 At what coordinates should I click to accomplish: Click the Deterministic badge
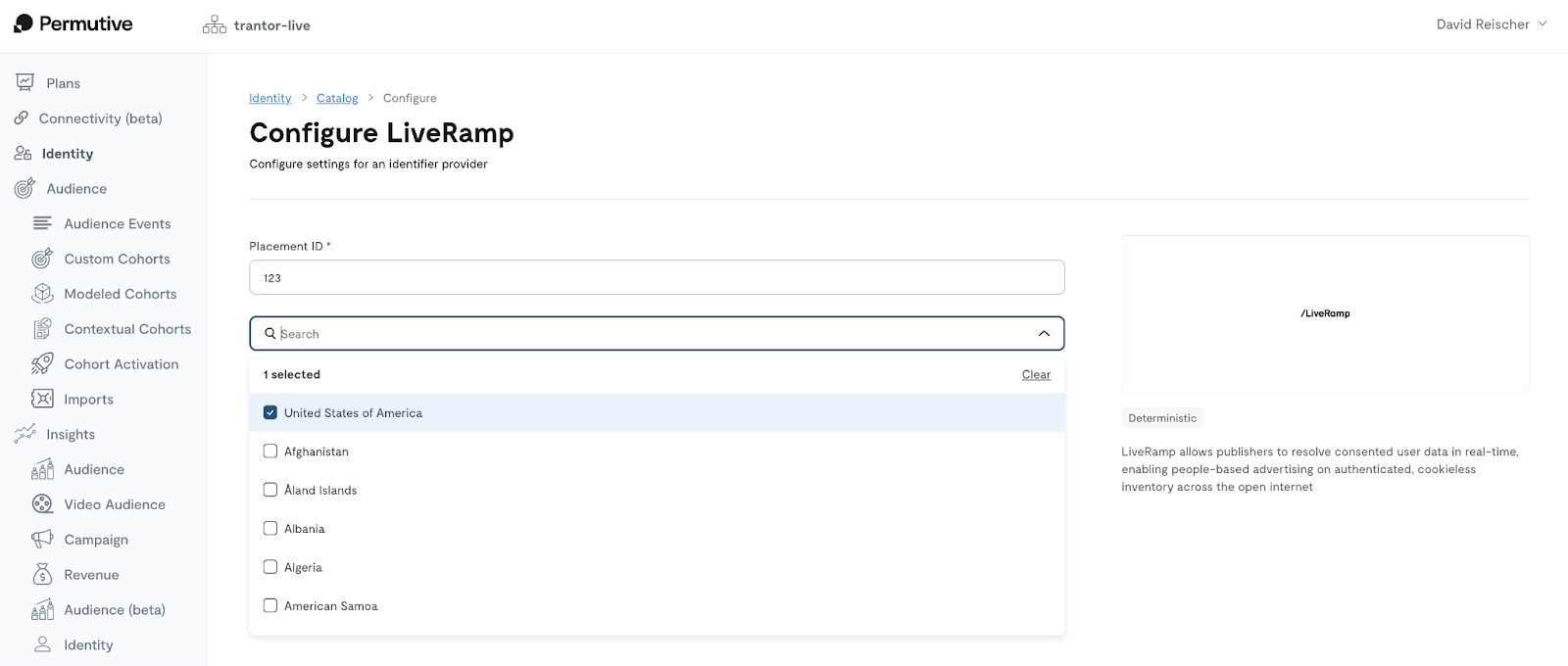pyautogui.click(x=1161, y=417)
